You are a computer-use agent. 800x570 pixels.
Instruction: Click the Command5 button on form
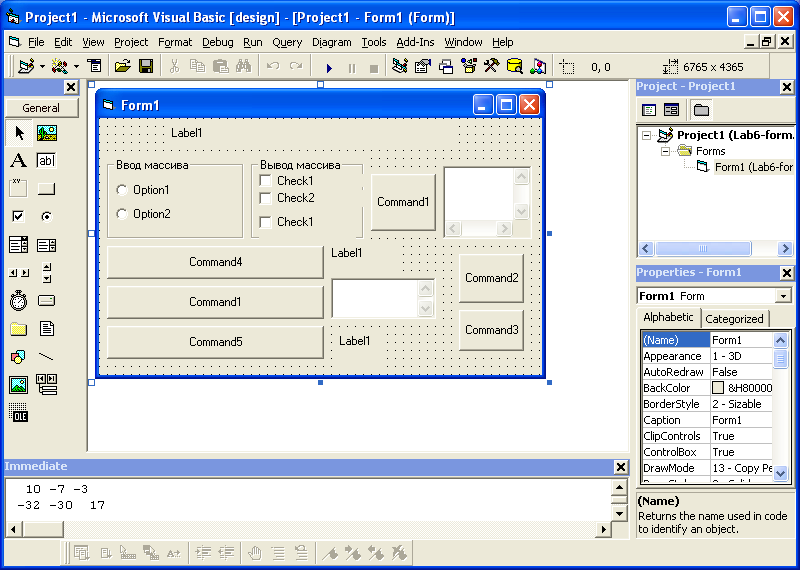click(215, 342)
